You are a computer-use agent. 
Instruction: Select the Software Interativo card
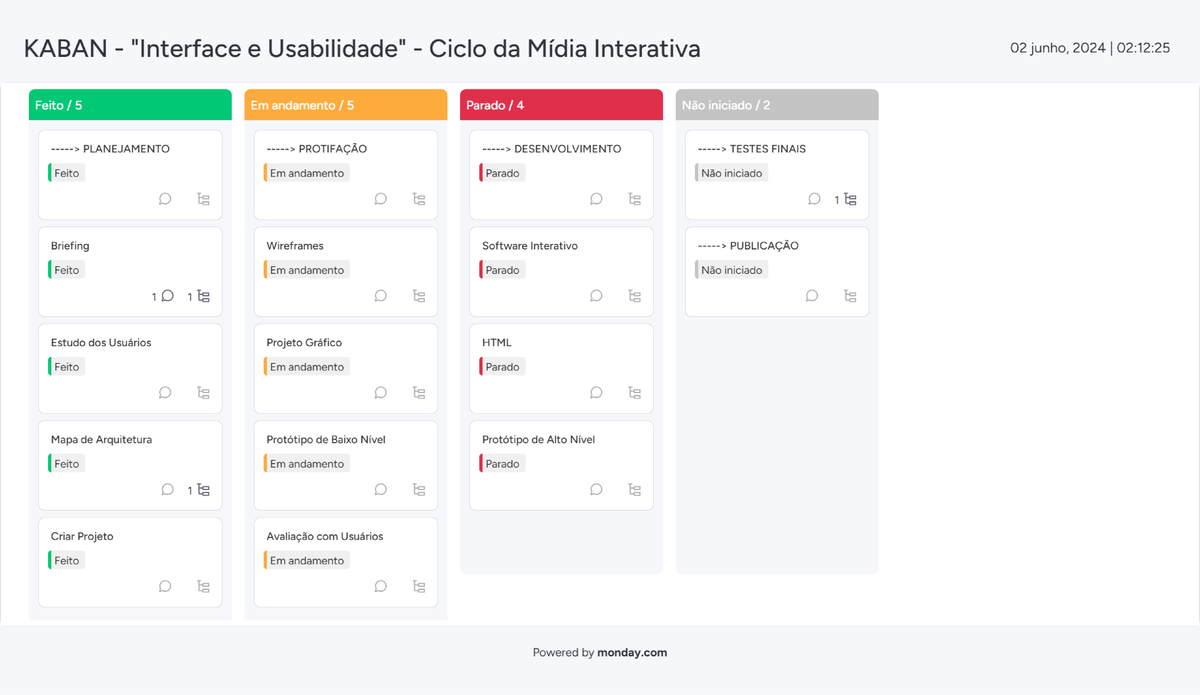[x=561, y=245]
